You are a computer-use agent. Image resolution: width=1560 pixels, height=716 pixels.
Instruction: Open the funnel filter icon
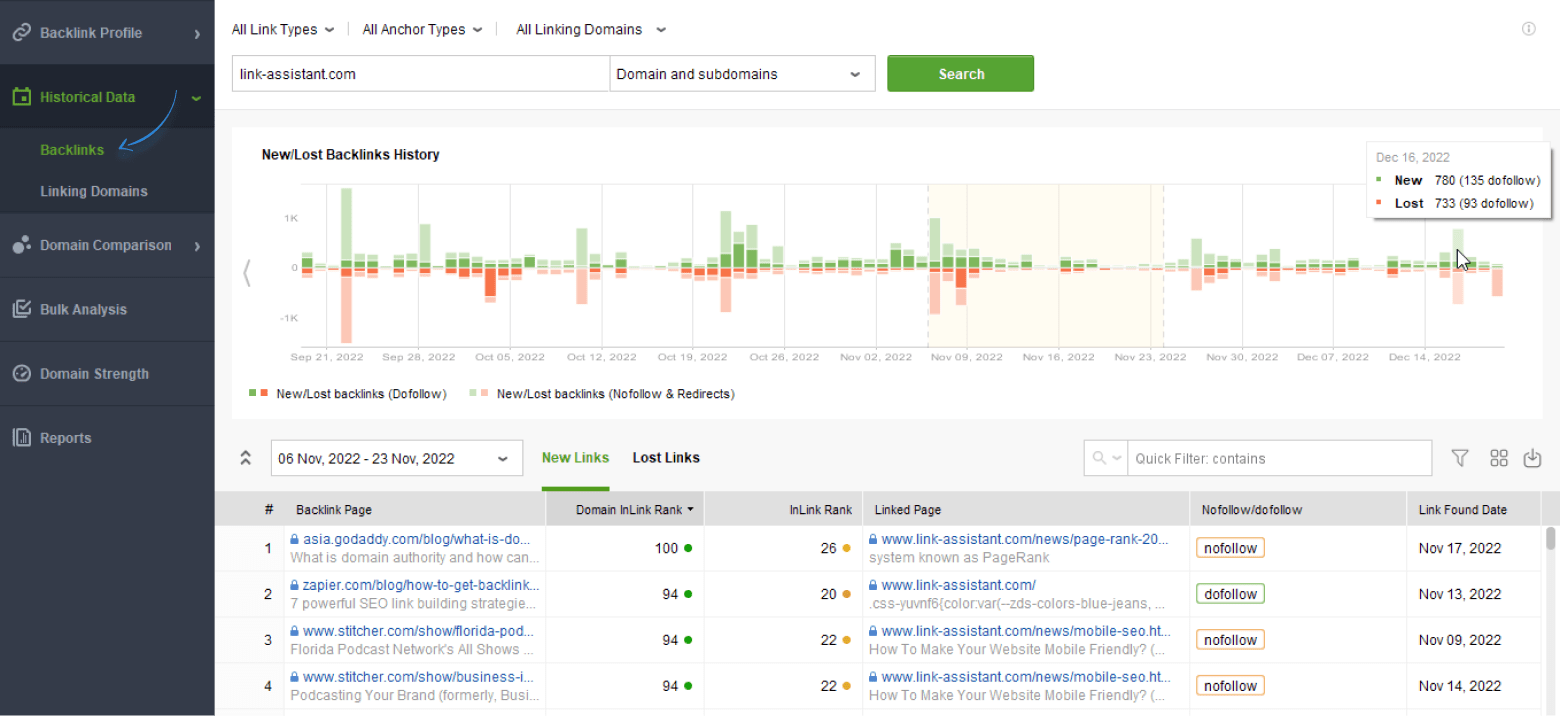pos(1460,458)
